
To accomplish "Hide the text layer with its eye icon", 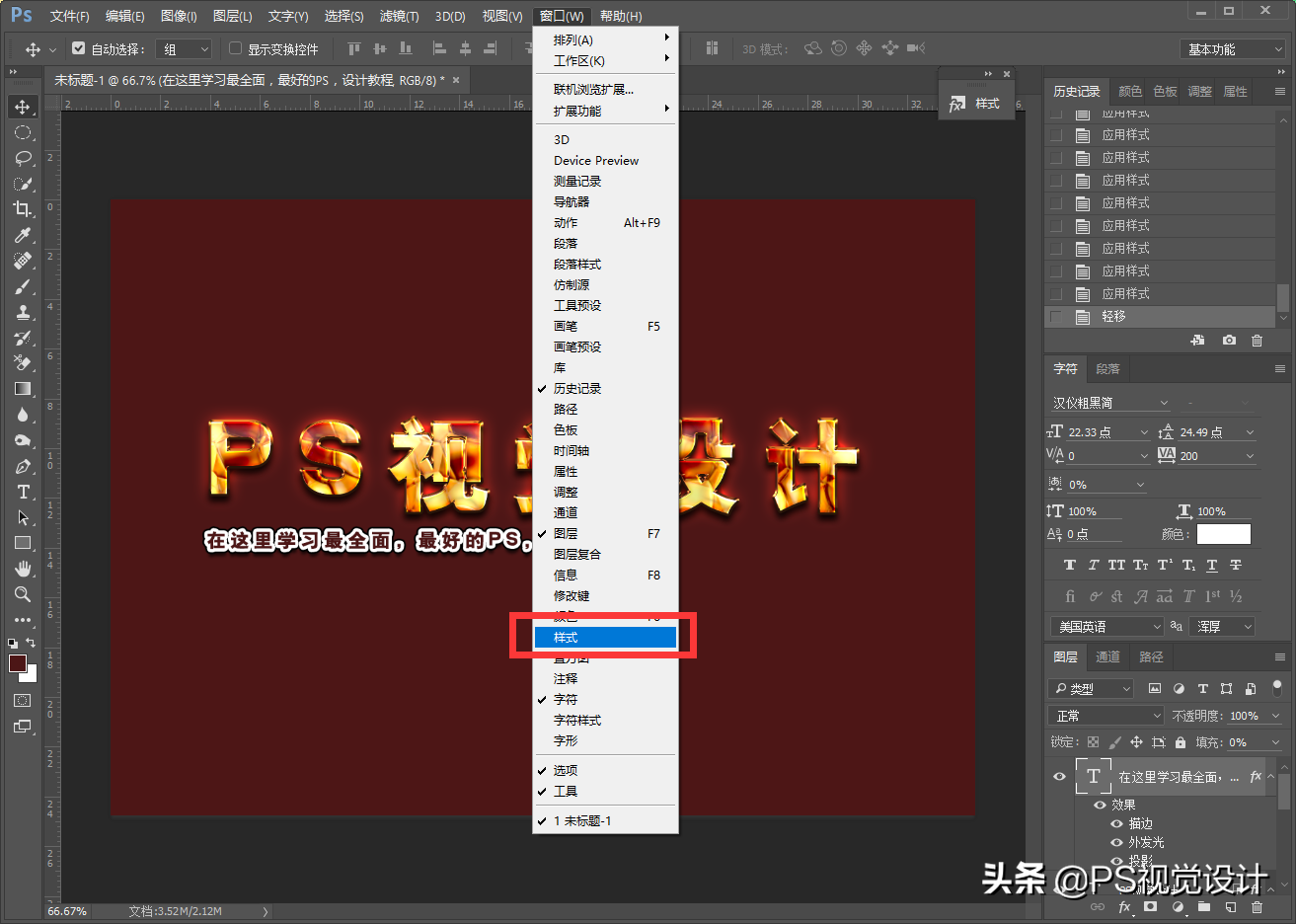I will [x=1059, y=777].
